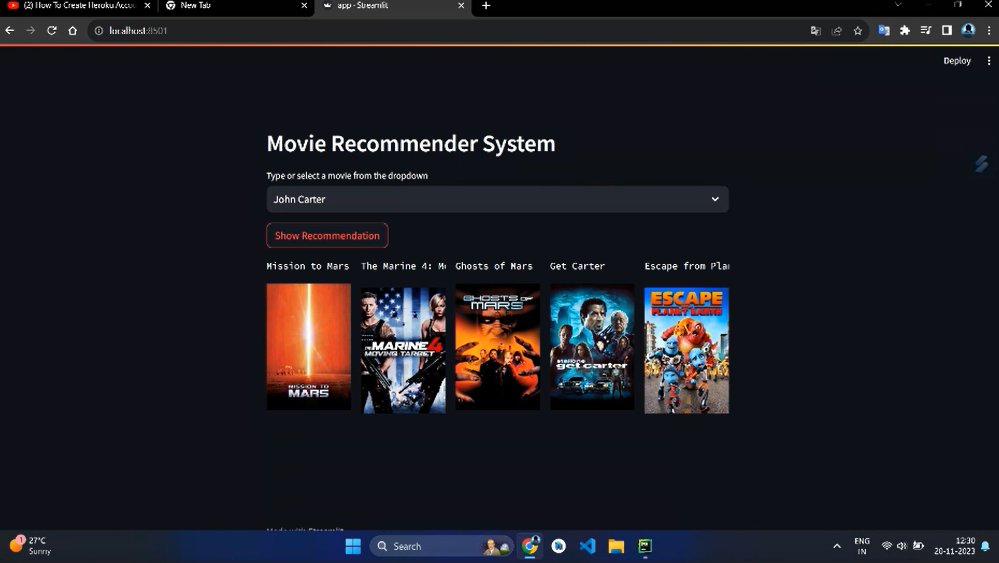
Task: Open File Explorer from the taskbar
Action: click(616, 546)
